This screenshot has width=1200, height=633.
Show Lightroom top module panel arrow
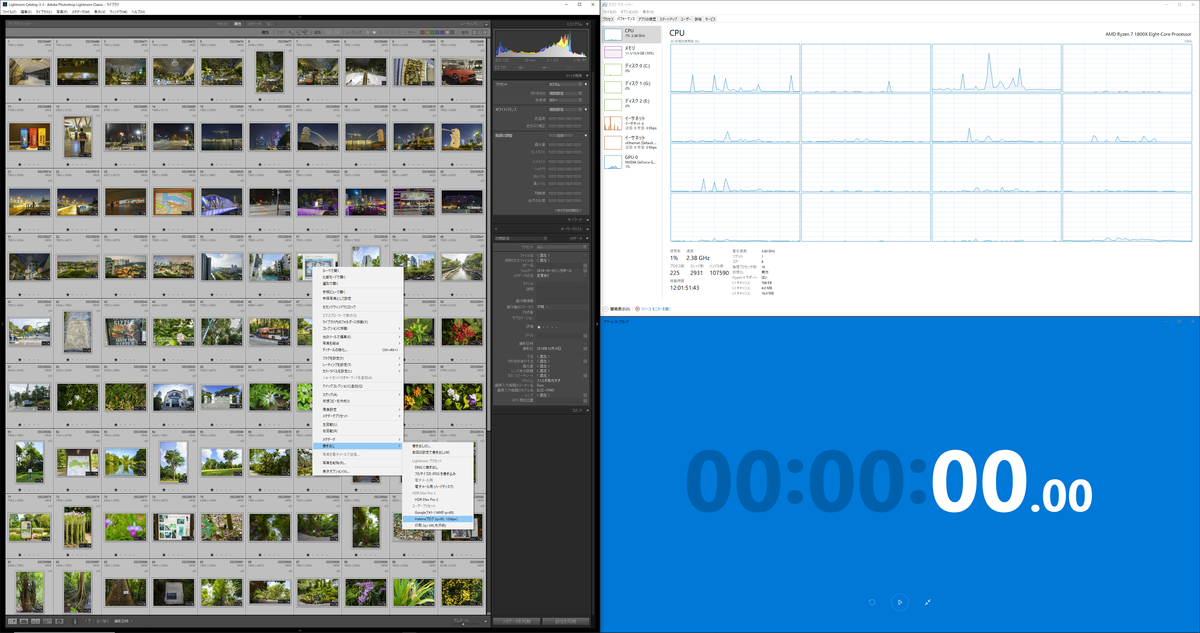(299, 17)
